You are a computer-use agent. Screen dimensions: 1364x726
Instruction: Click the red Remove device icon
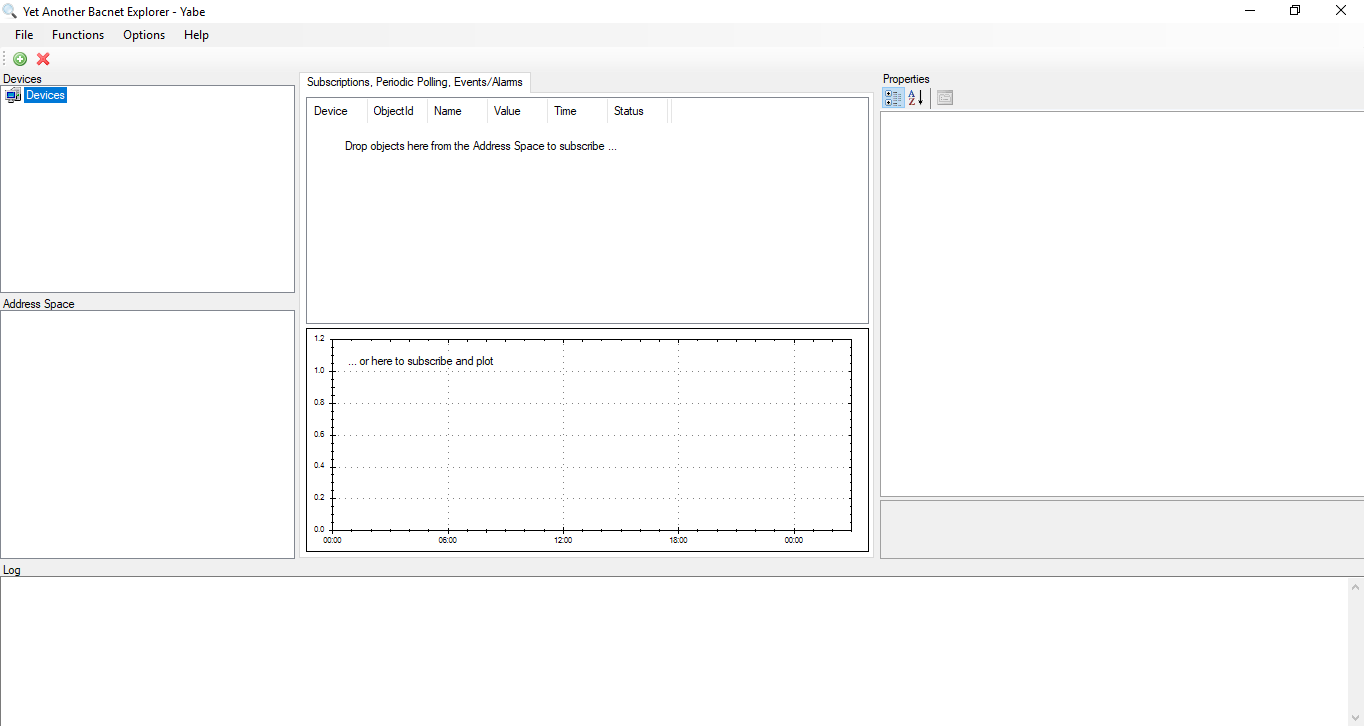(x=43, y=59)
